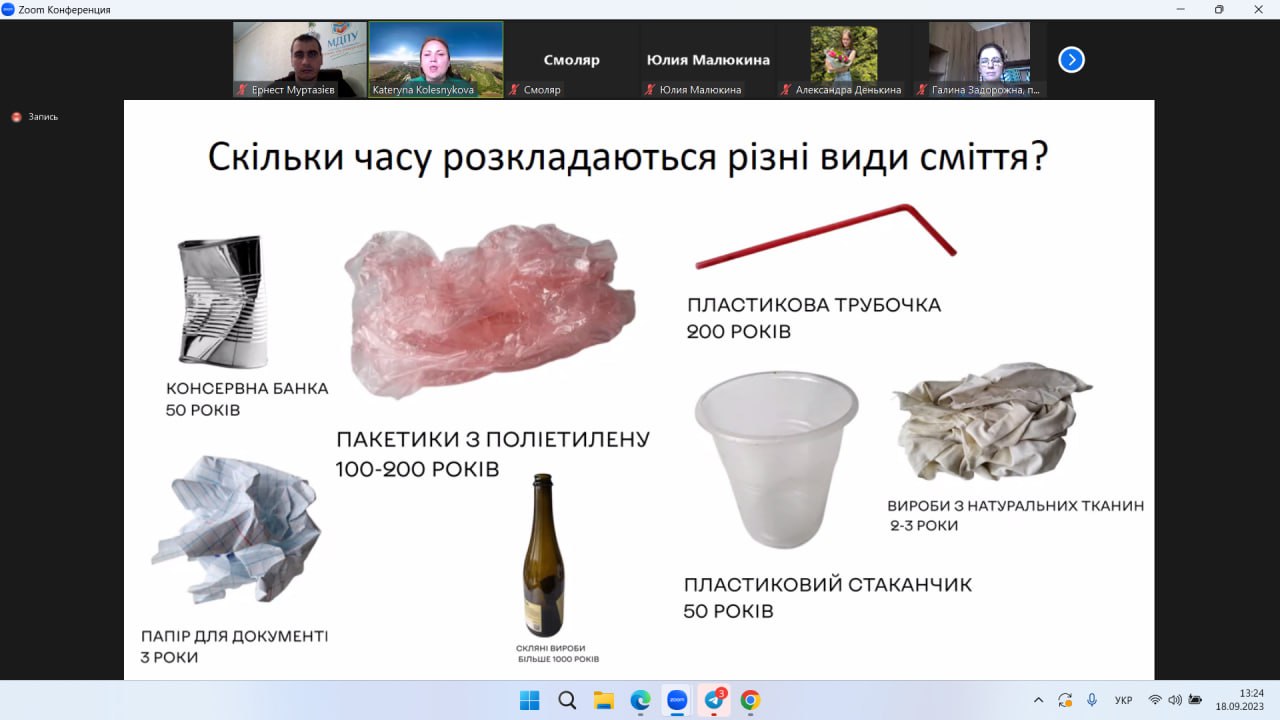This screenshot has height=720, width=1280.
Task: Open Telegram from the taskbar
Action: 714,700
